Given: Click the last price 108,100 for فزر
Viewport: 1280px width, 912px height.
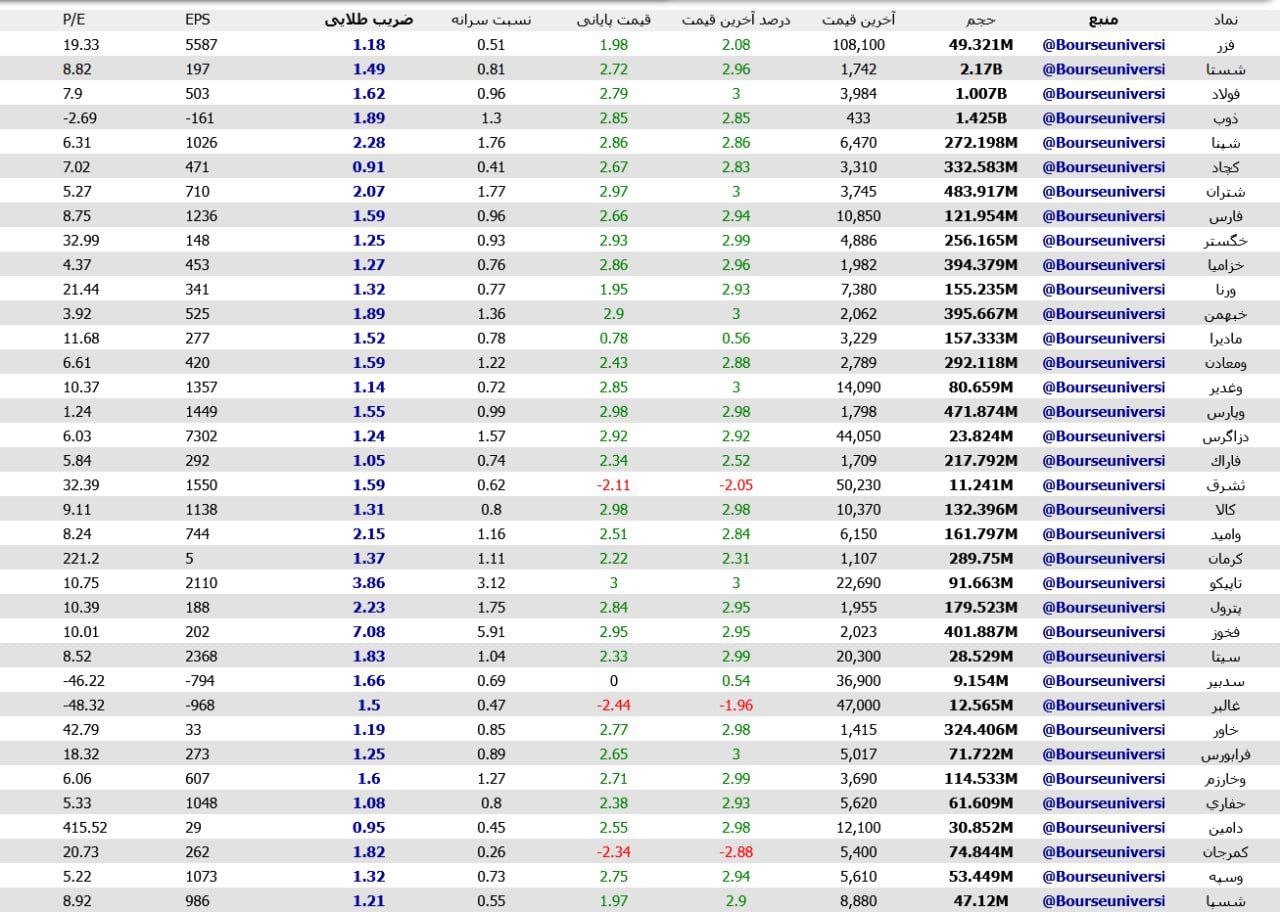Looking at the screenshot, I should [858, 45].
